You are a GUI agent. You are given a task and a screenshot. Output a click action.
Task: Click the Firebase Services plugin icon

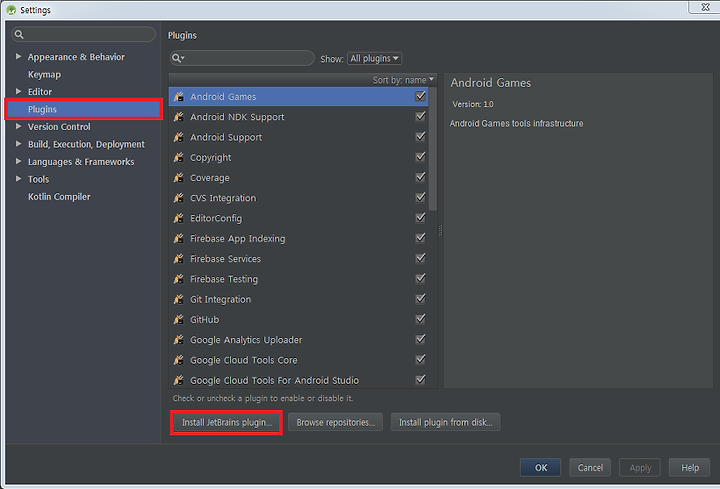click(x=179, y=259)
